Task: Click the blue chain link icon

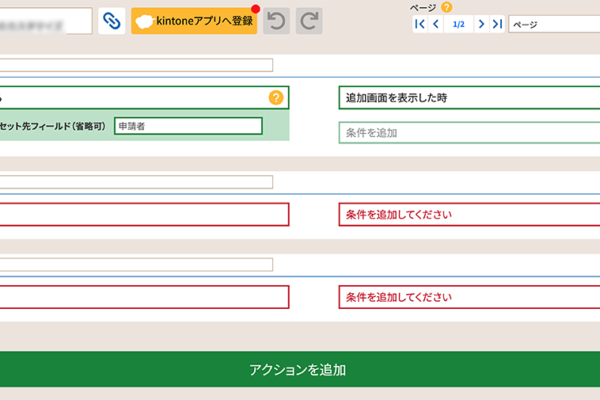Action: 110,21
